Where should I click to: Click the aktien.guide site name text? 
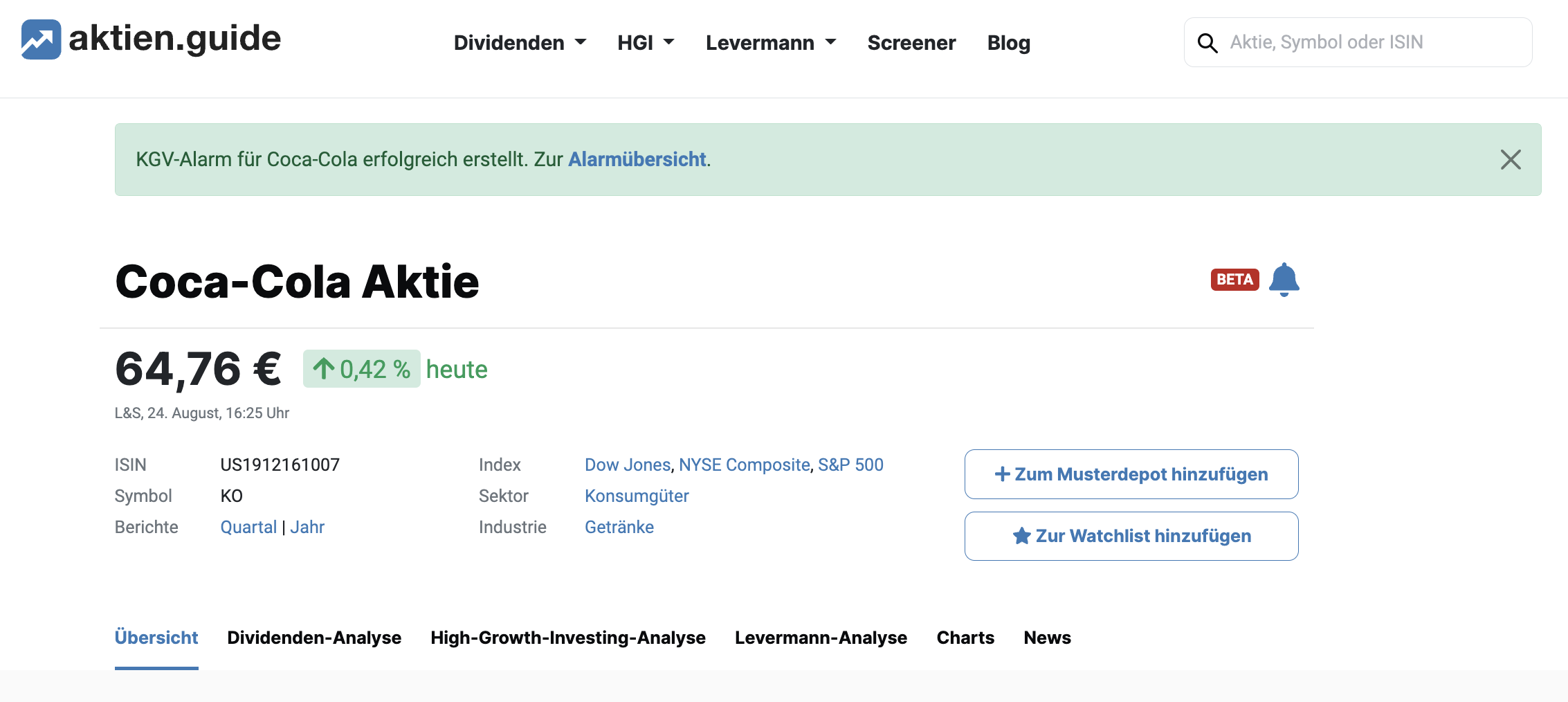(x=175, y=39)
